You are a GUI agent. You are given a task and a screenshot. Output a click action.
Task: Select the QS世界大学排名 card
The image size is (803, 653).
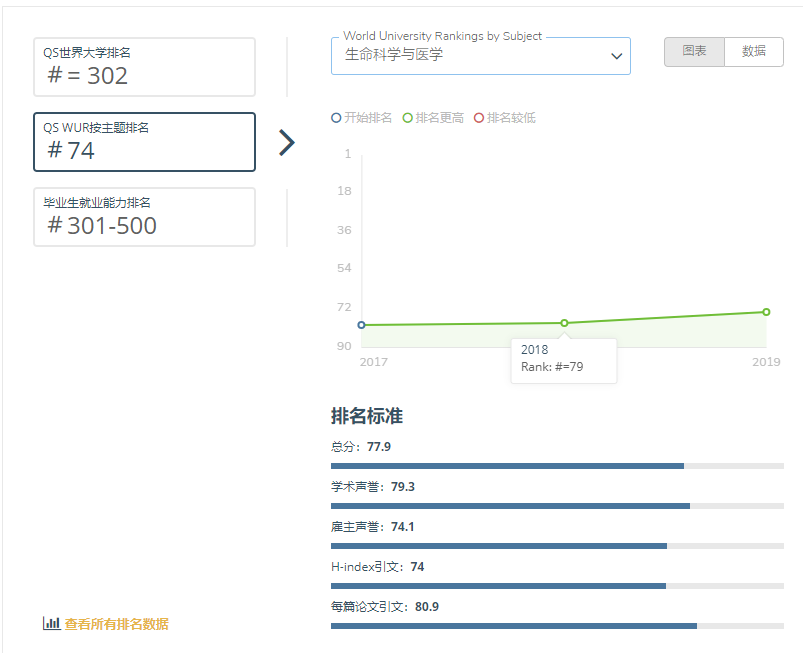tap(144, 67)
